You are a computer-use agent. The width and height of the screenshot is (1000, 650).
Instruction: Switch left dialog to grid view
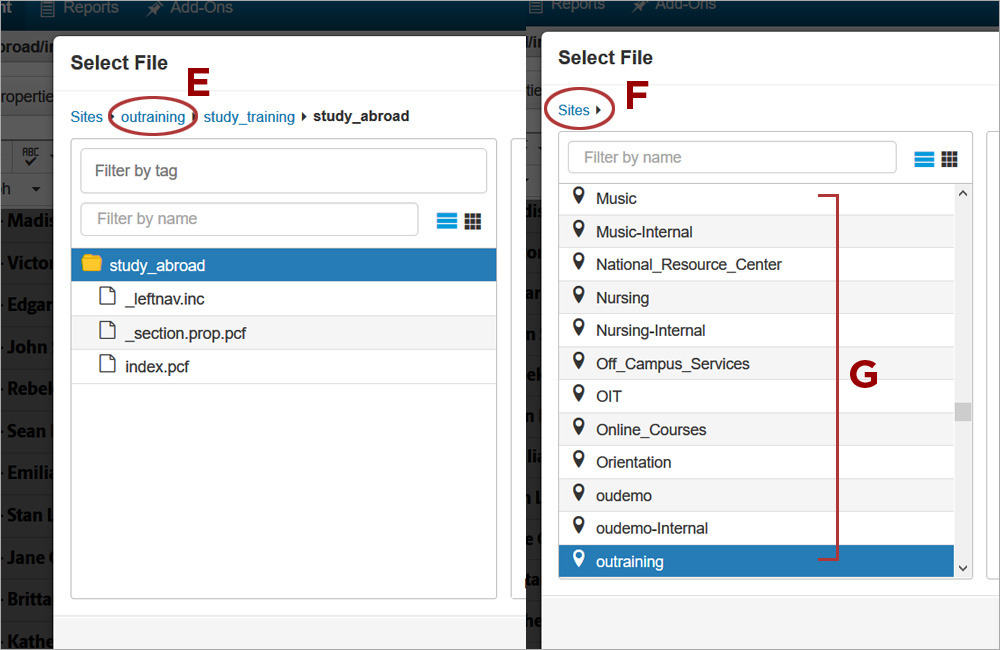pyautogui.click(x=473, y=221)
